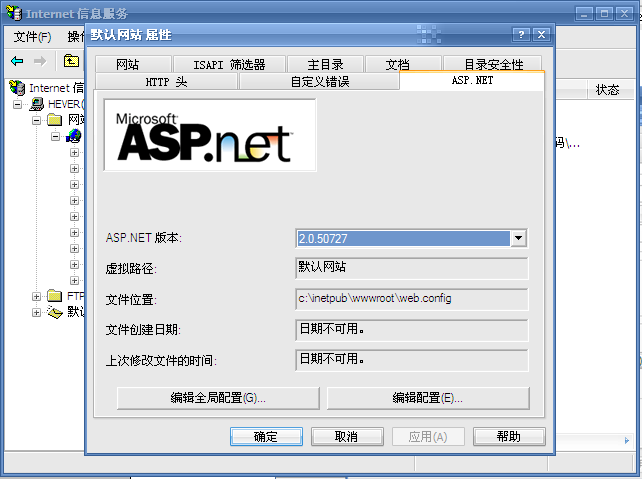This screenshot has height=479, width=642.
Task: Close the default website properties dialog
Action: 541,35
